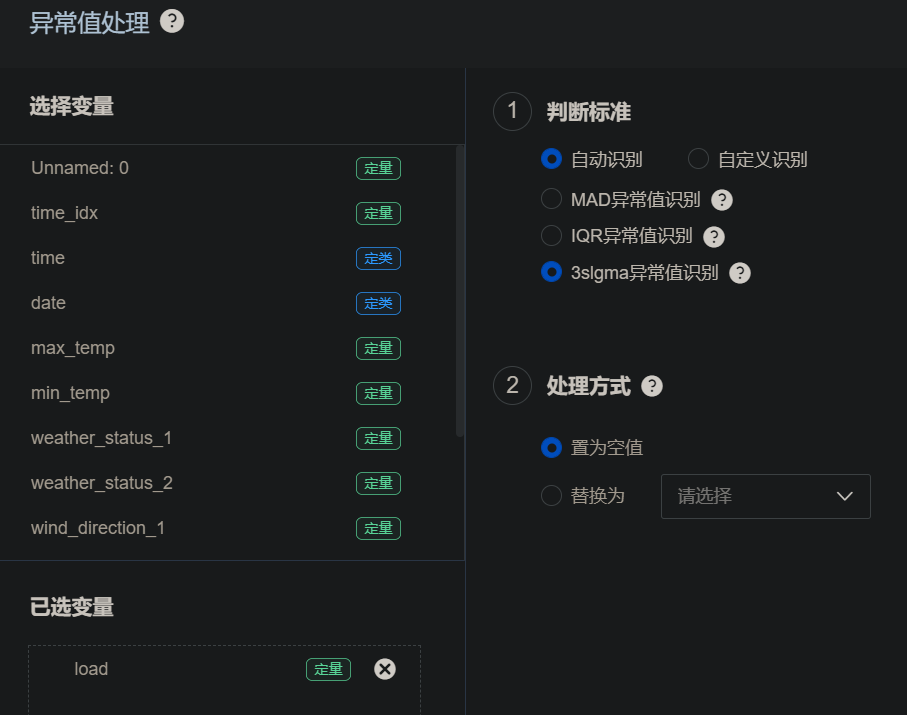Pick the weather_status_1 variable
Viewport: 907px width, 715px height.
coord(101,438)
